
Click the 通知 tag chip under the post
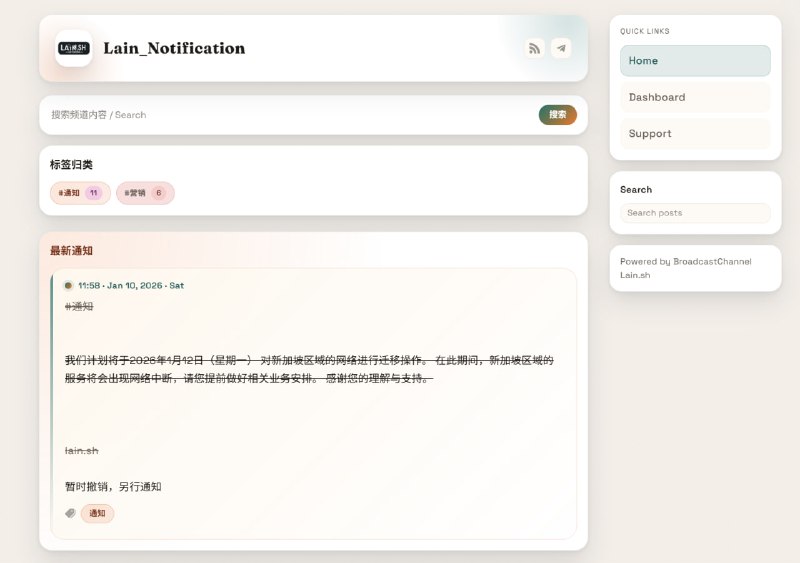coord(97,513)
